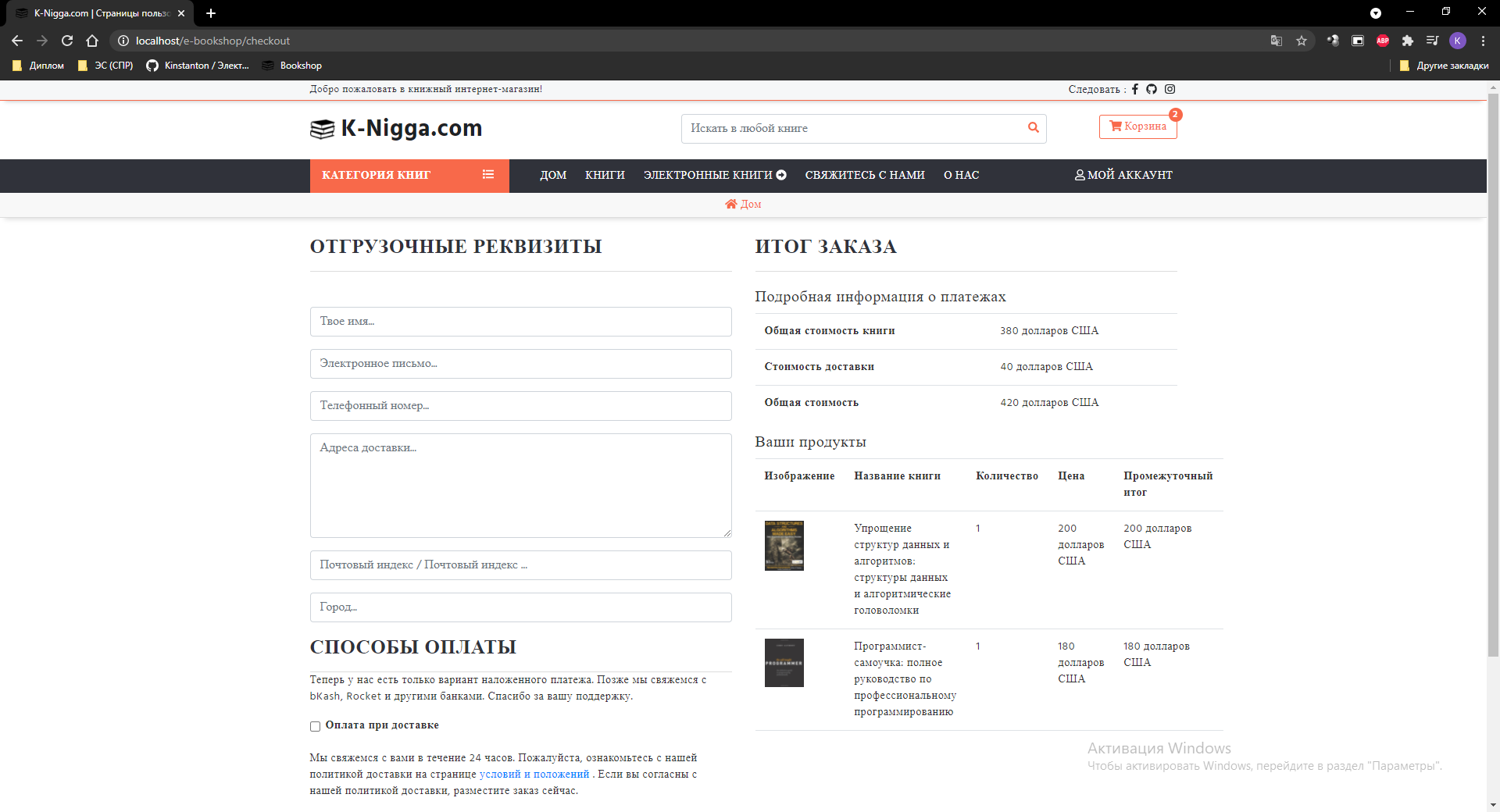View site information for localhost
The width and height of the screenshot is (1500, 812).
pos(123,41)
